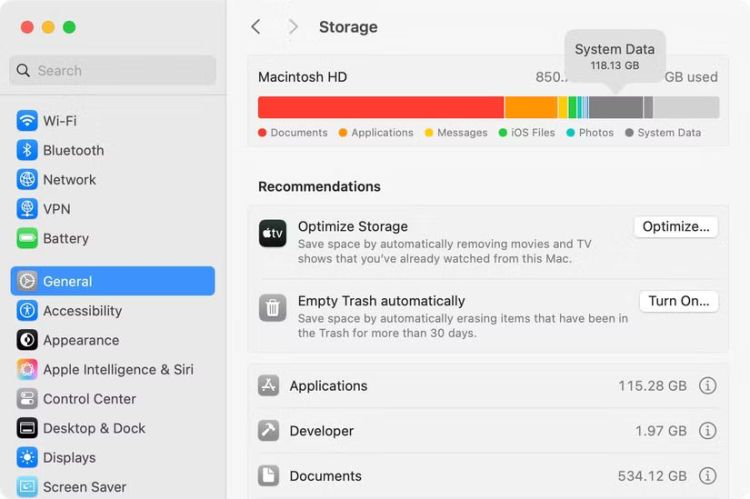Click the Optimize... button

pyautogui.click(x=676, y=227)
